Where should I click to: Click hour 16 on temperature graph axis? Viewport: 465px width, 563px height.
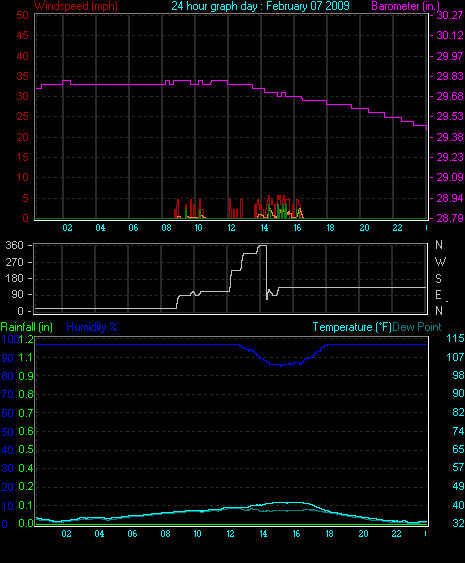296,534
